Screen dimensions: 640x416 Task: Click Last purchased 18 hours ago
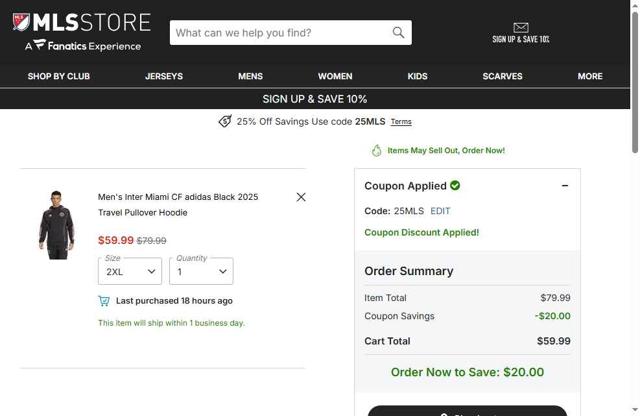click(x=174, y=301)
